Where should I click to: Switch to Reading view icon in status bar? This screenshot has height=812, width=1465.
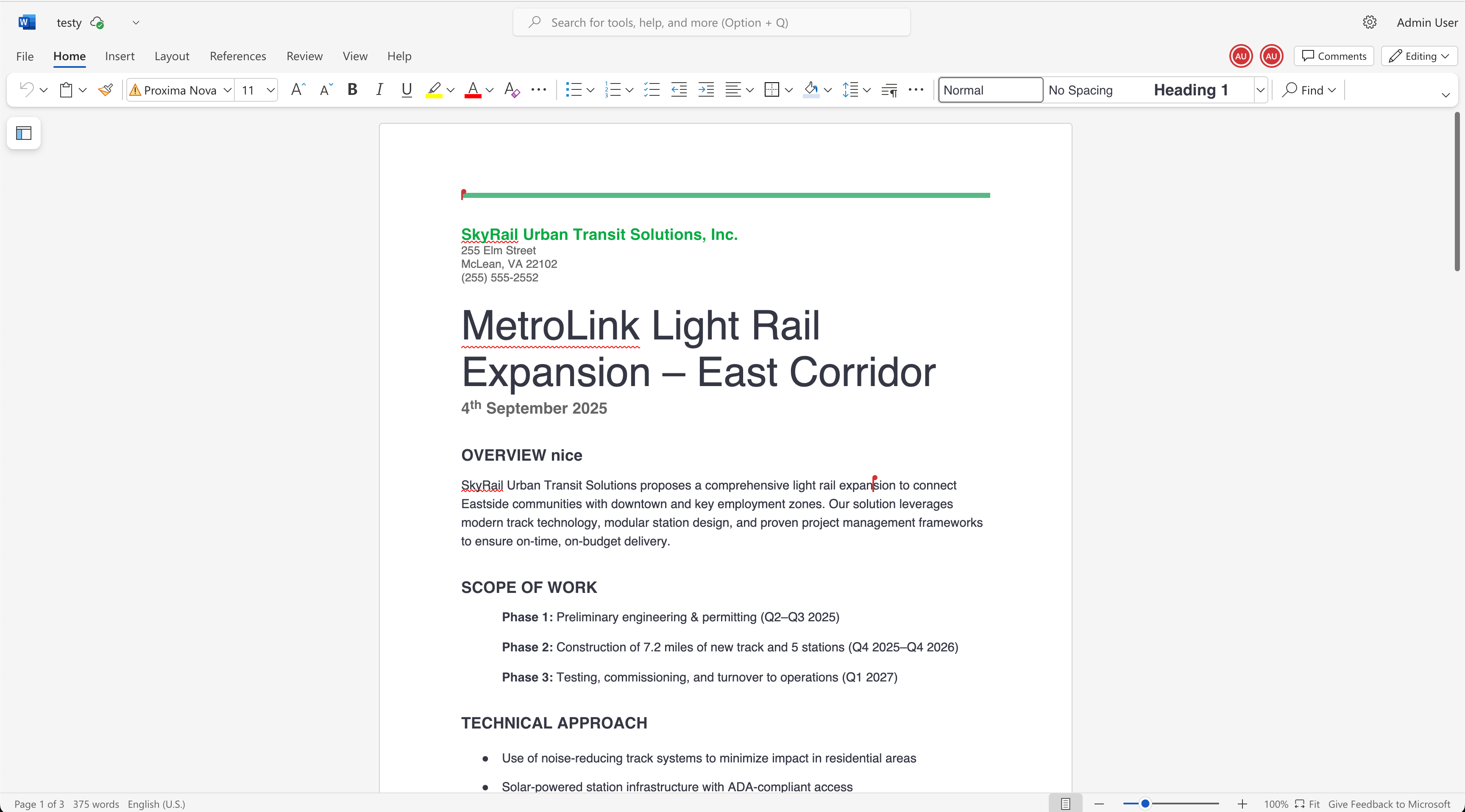1065,804
